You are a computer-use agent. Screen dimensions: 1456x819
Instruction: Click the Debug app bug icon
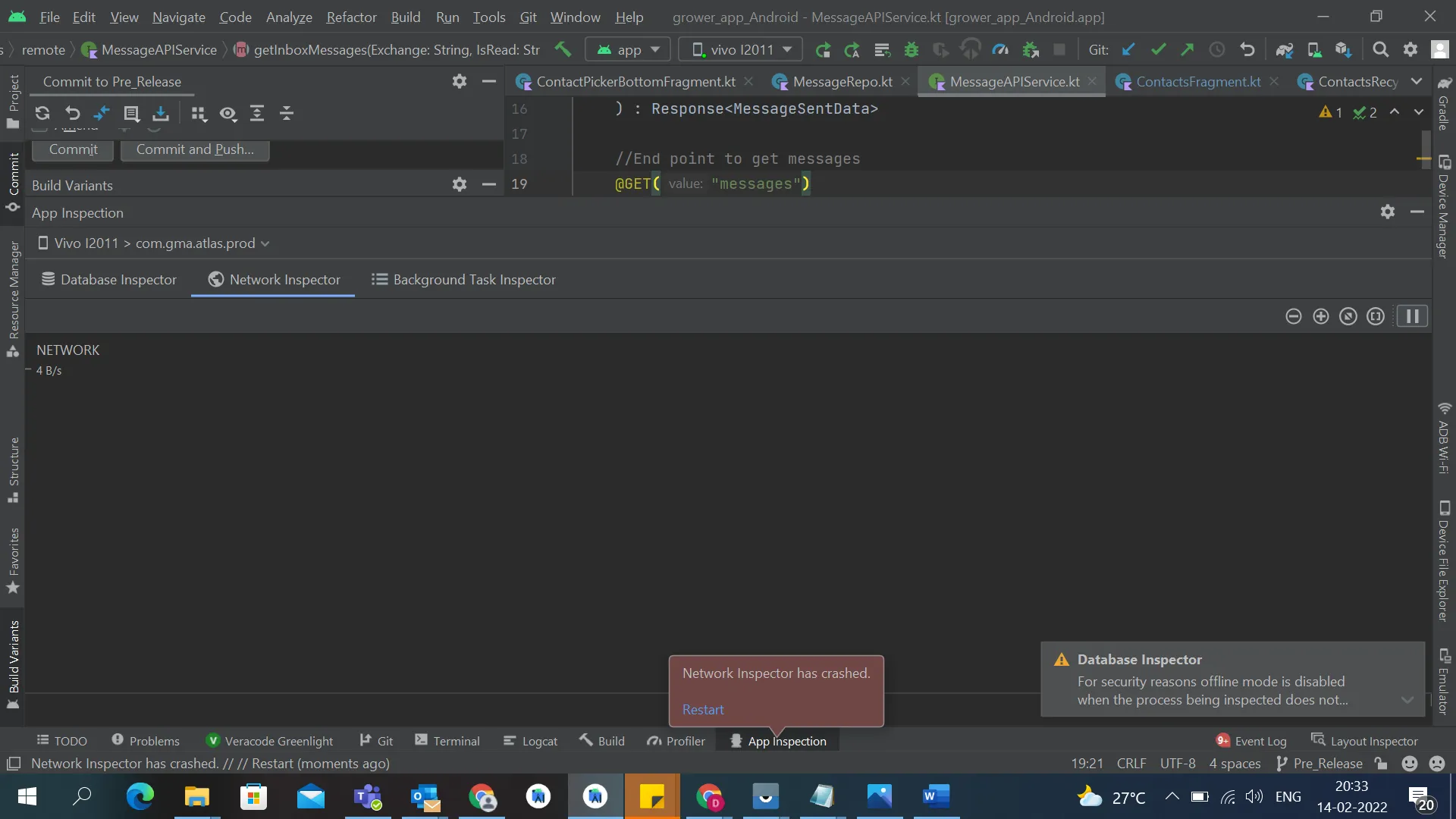click(x=912, y=49)
